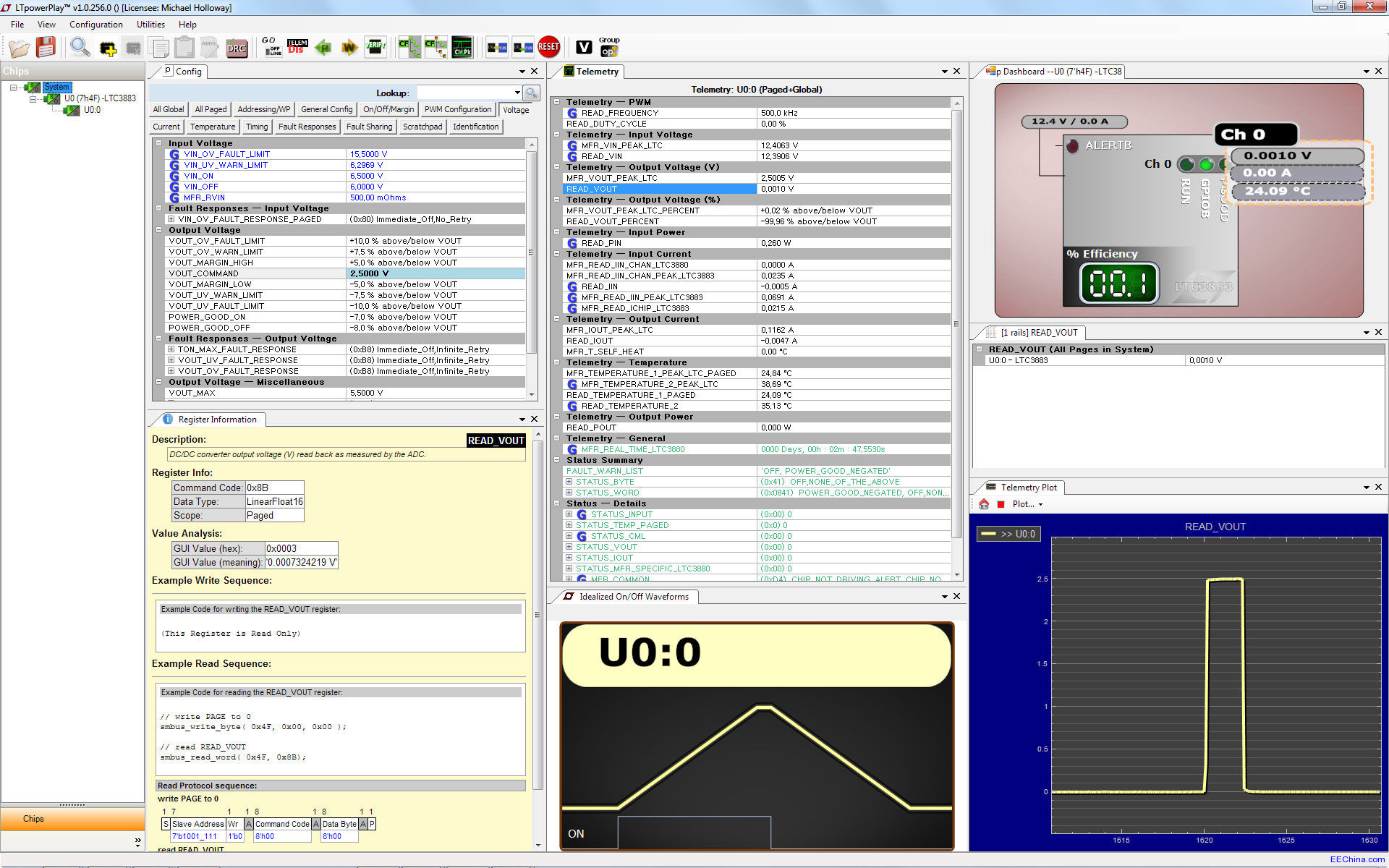Open a project file with folder icon

pos(20,48)
